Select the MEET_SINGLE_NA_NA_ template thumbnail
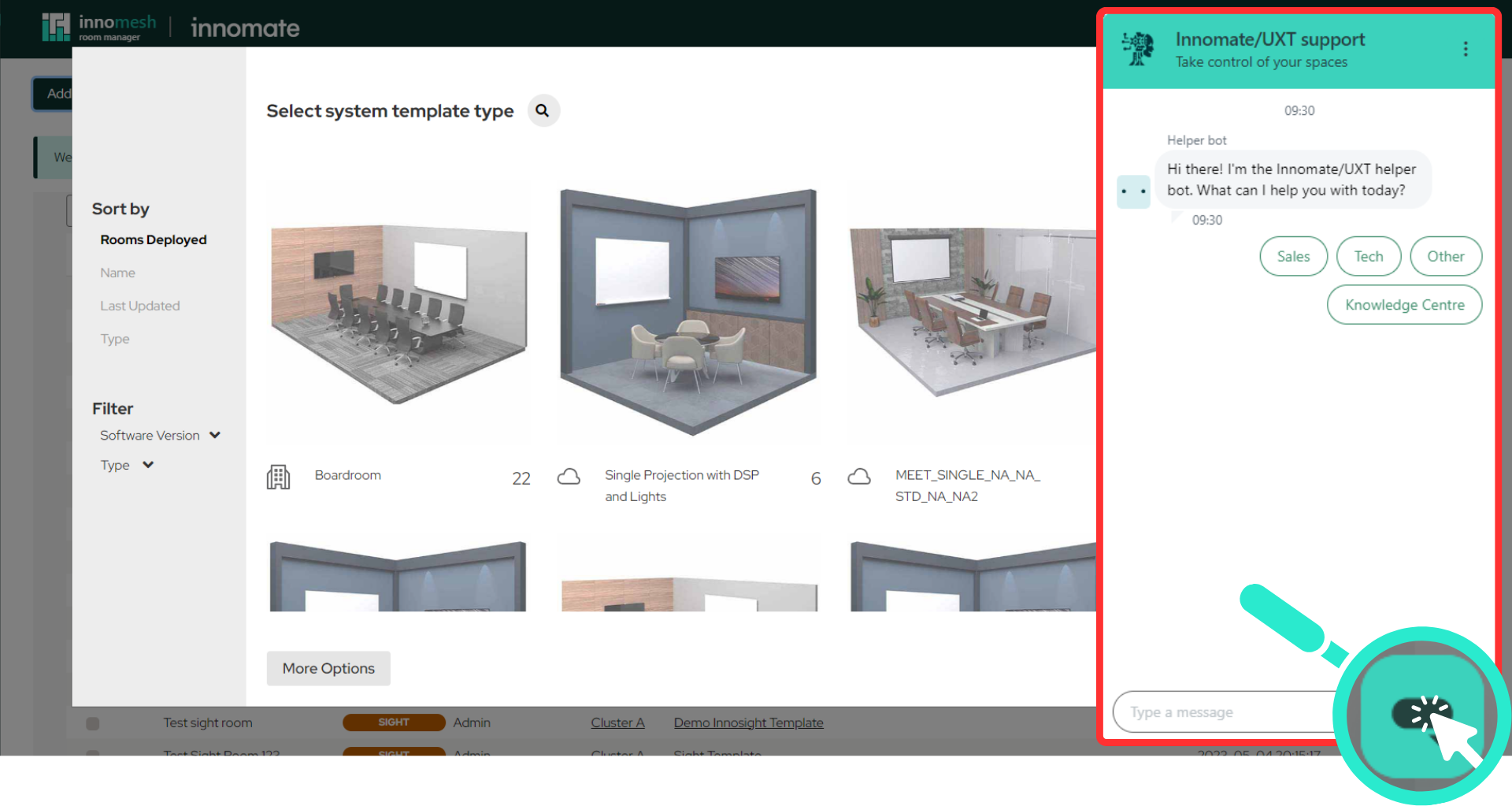This screenshot has height=806, width=1512. coord(972,312)
